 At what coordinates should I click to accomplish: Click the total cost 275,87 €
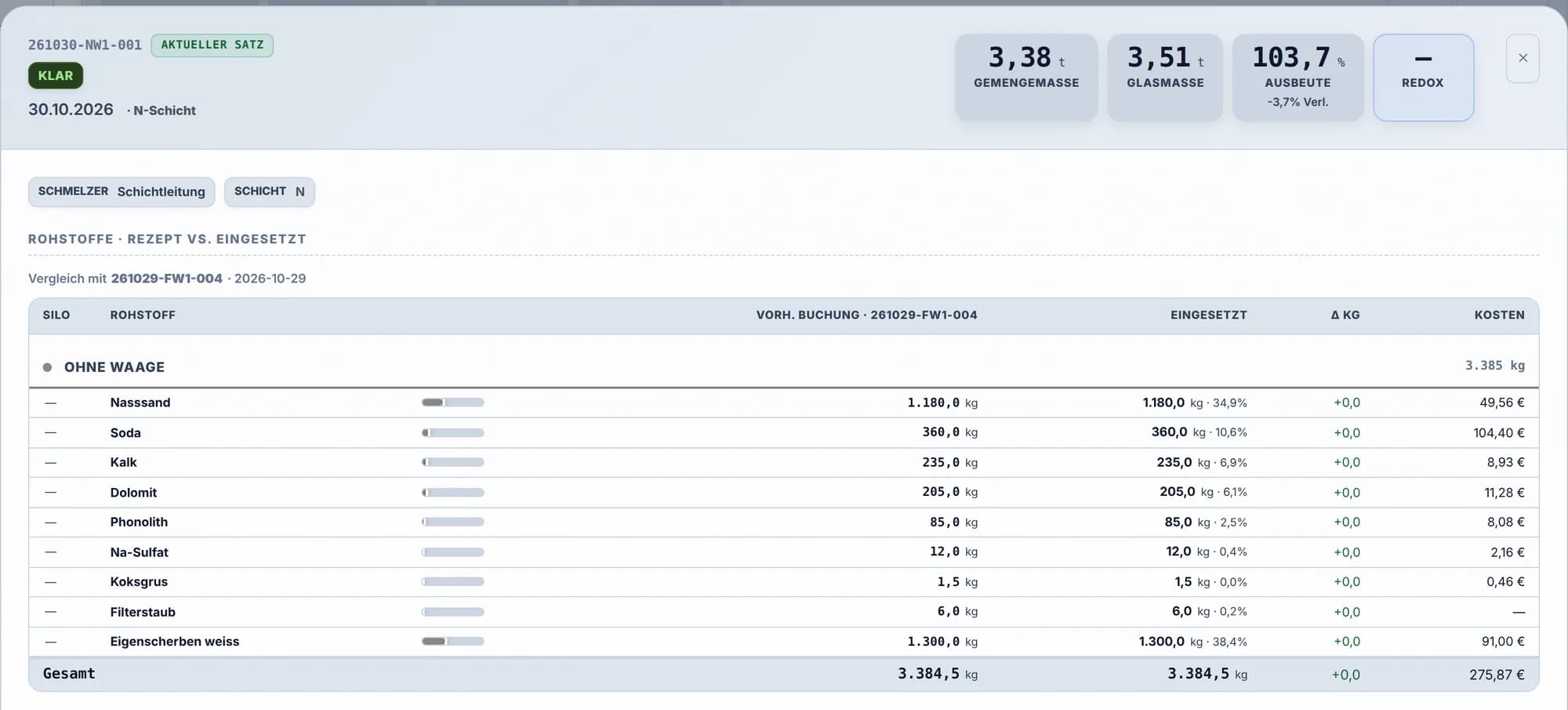(1497, 675)
